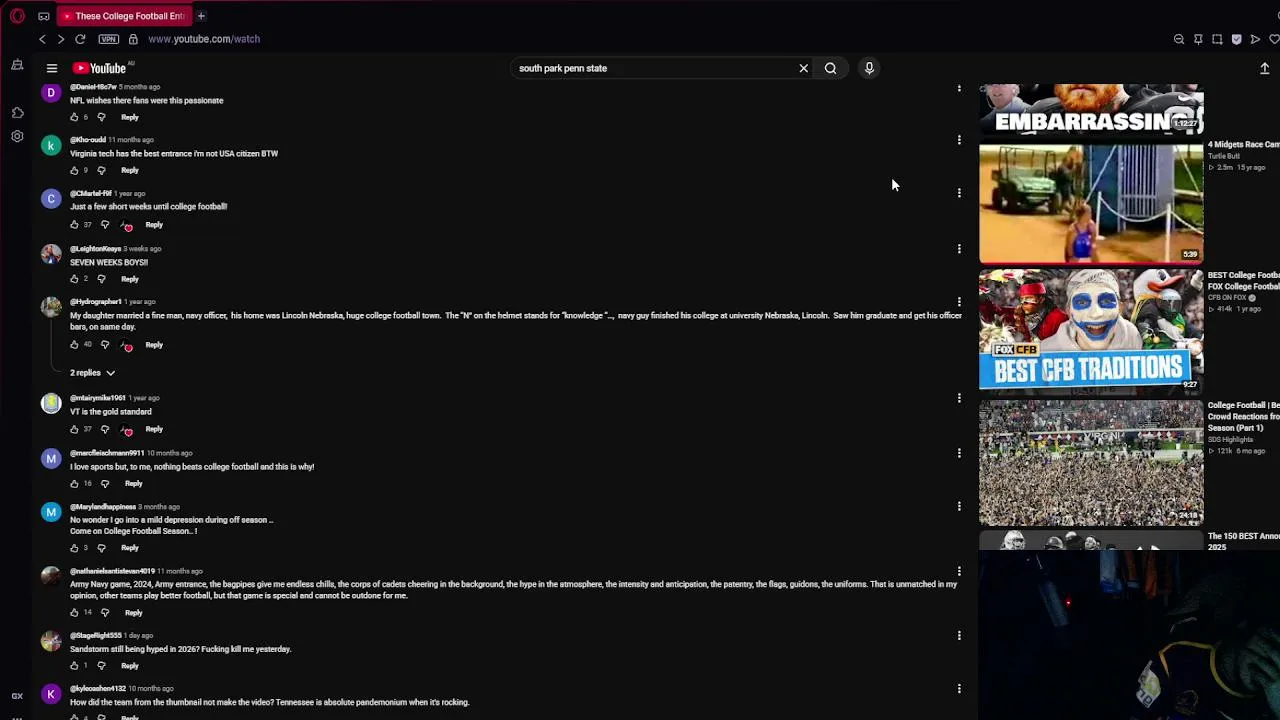1280x720 pixels.
Task: Reply to the 'nothing beats college football' comment
Action: click(134, 484)
